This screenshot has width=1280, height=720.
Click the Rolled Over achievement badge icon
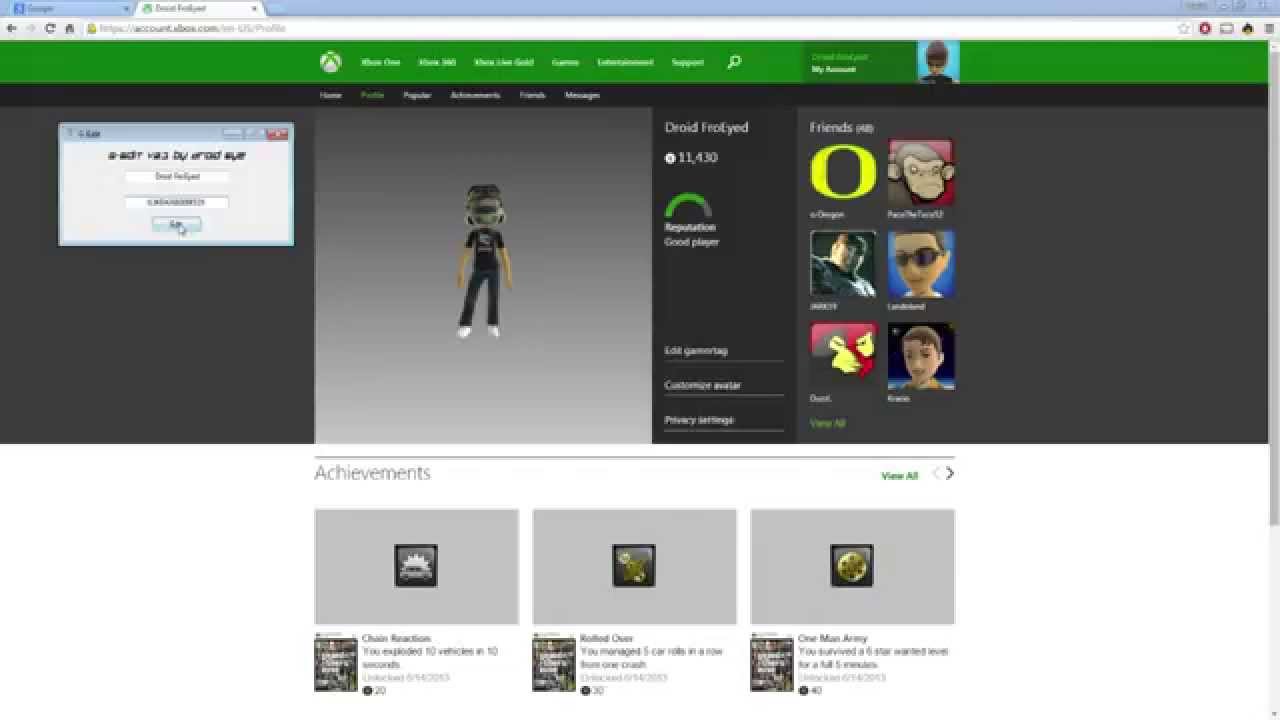pyautogui.click(x=634, y=566)
